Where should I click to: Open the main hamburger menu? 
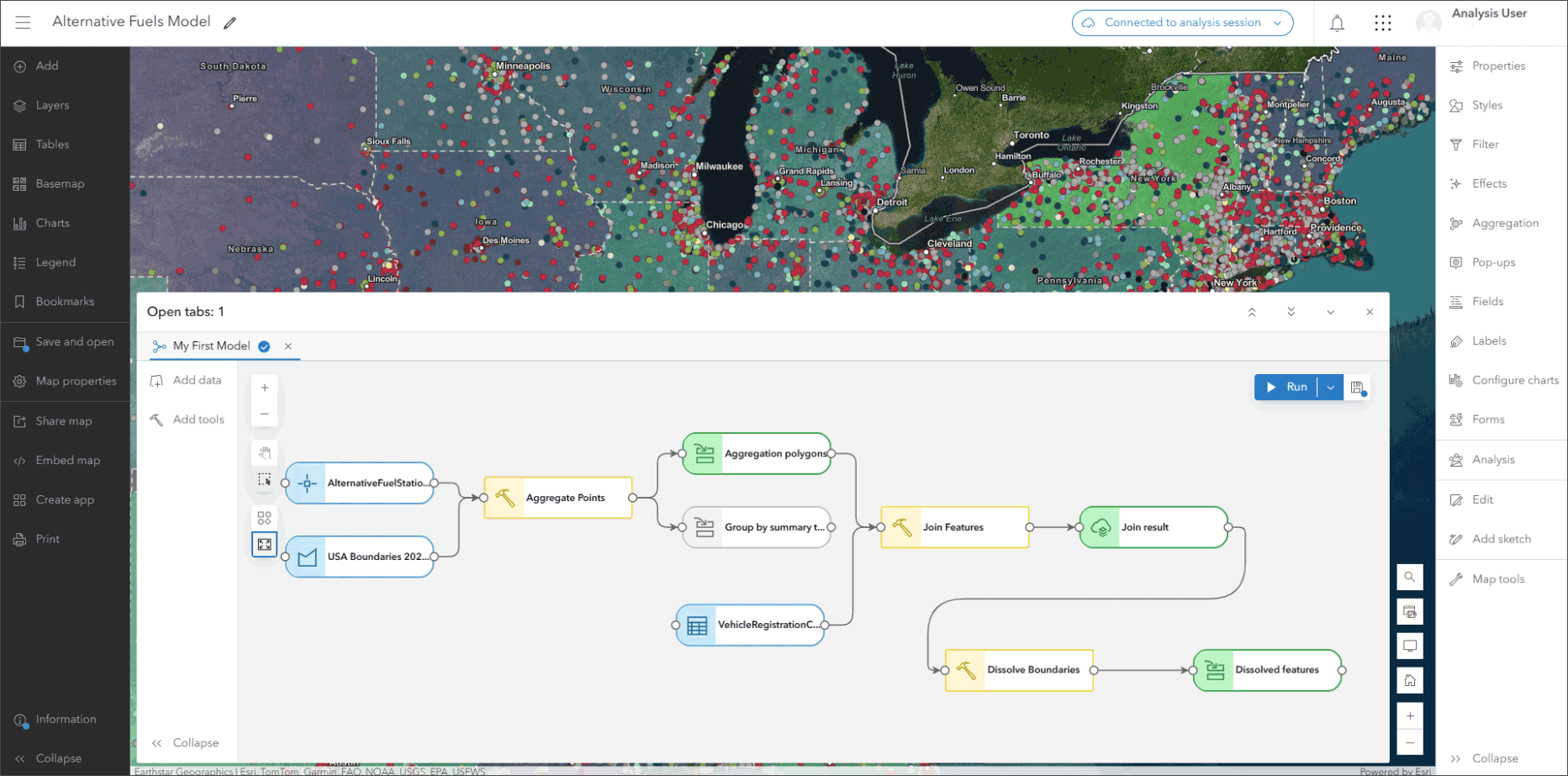tap(23, 23)
